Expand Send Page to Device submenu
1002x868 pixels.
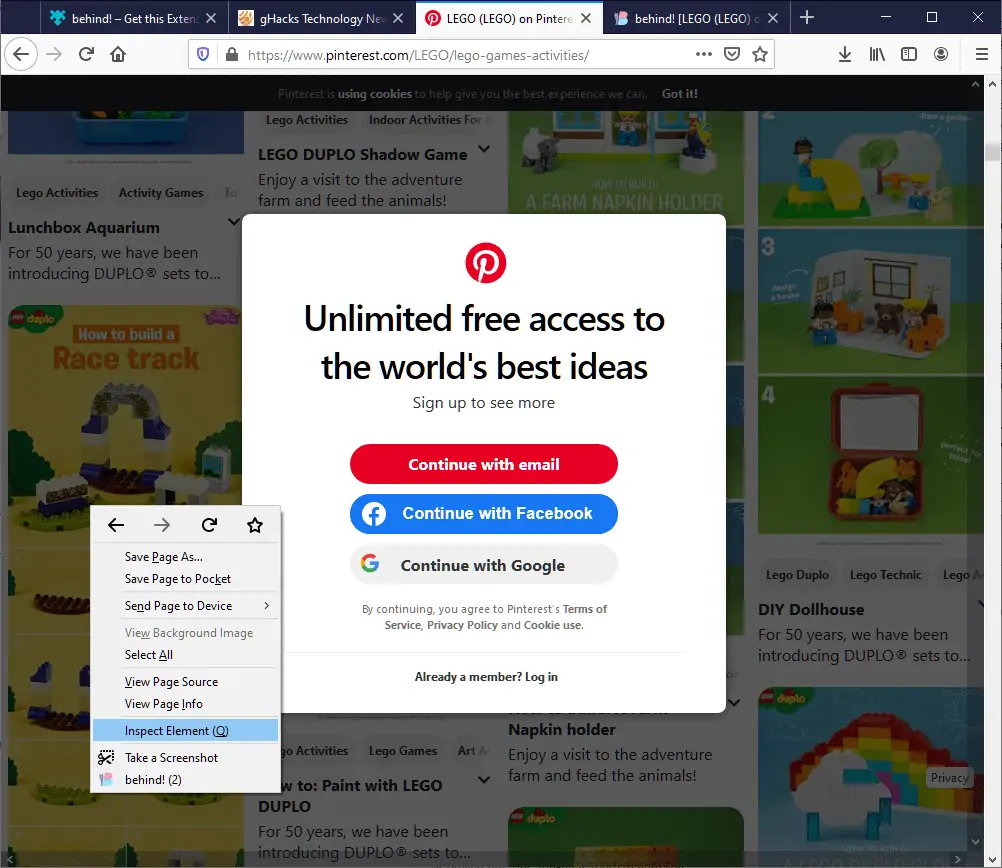185,605
